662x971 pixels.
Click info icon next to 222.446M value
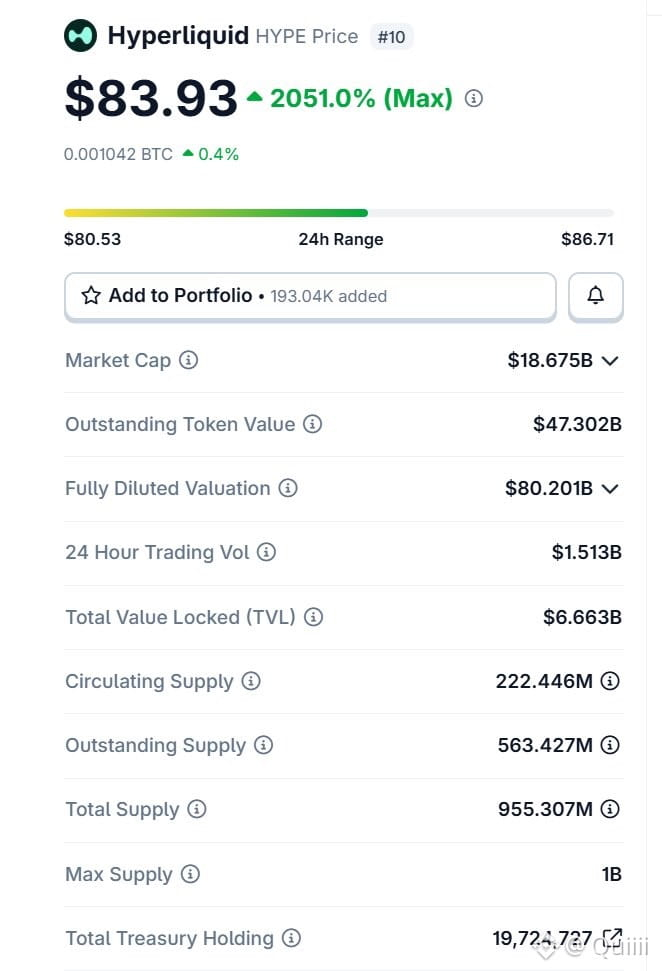pos(610,681)
